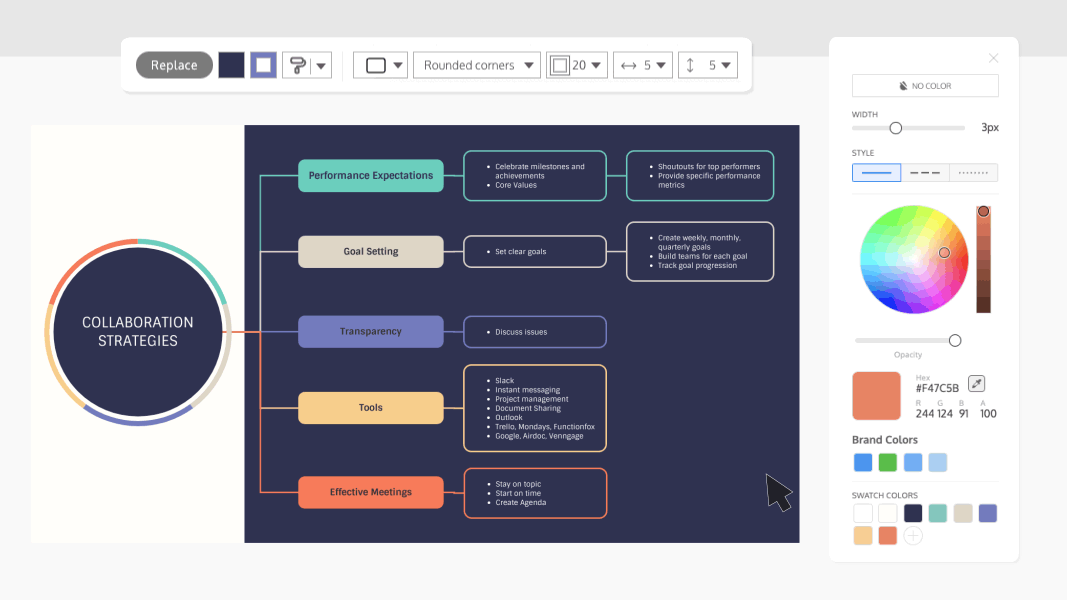The width and height of the screenshot is (1067, 600).
Task: Select the dotted line style
Action: tap(973, 172)
